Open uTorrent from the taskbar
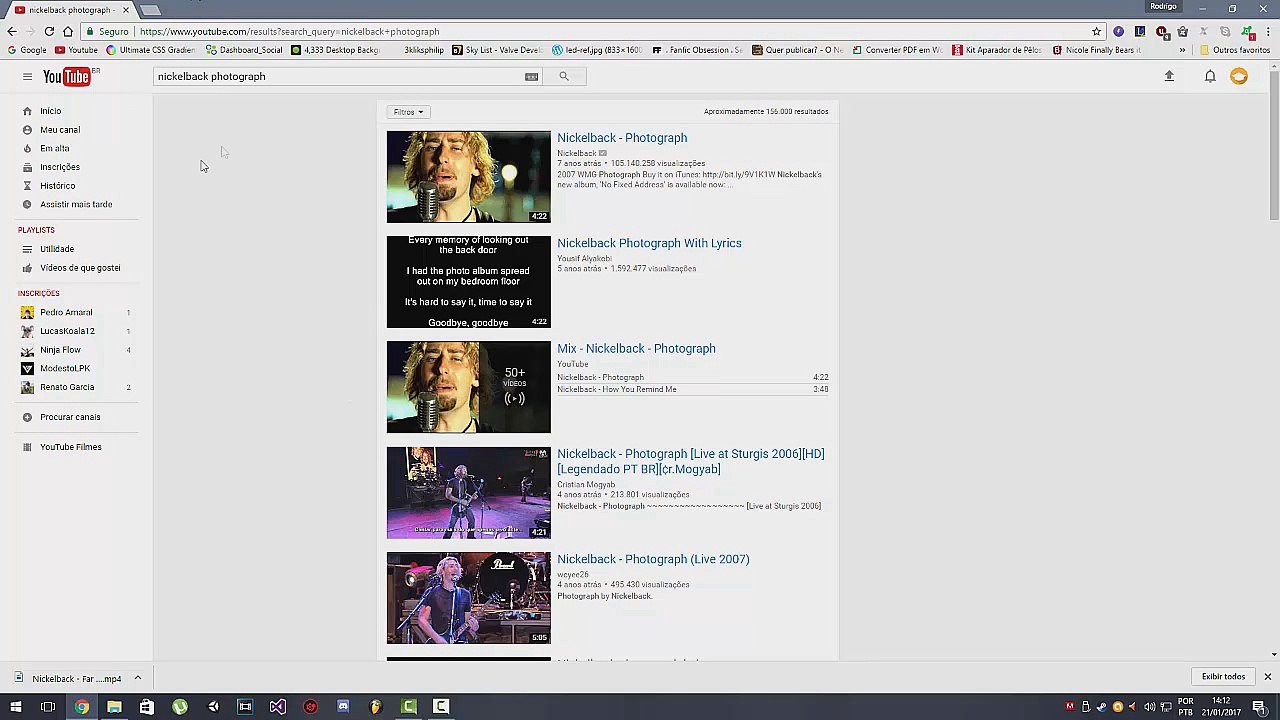Image resolution: width=1280 pixels, height=720 pixels. (x=180, y=707)
